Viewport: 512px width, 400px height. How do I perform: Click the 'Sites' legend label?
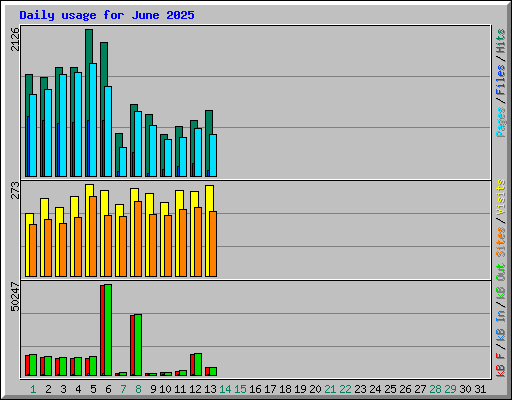(500, 242)
